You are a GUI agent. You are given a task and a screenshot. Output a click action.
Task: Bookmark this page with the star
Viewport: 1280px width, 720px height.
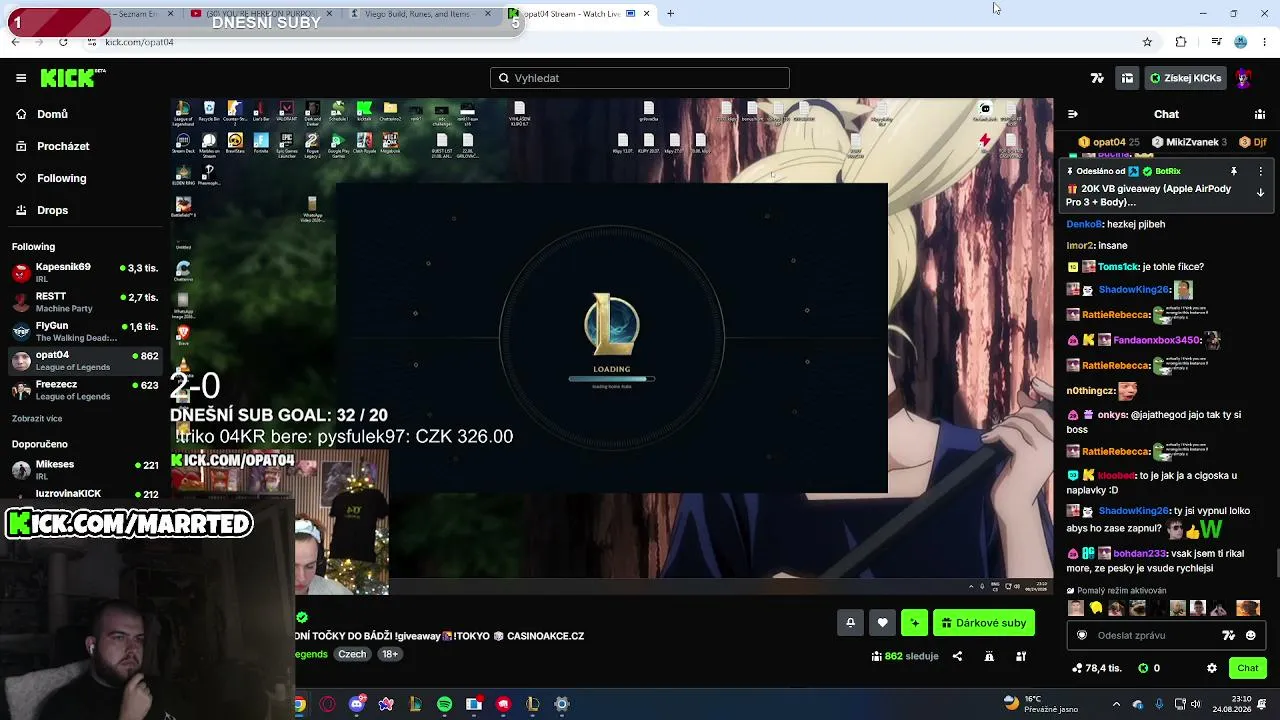pos(1147,42)
